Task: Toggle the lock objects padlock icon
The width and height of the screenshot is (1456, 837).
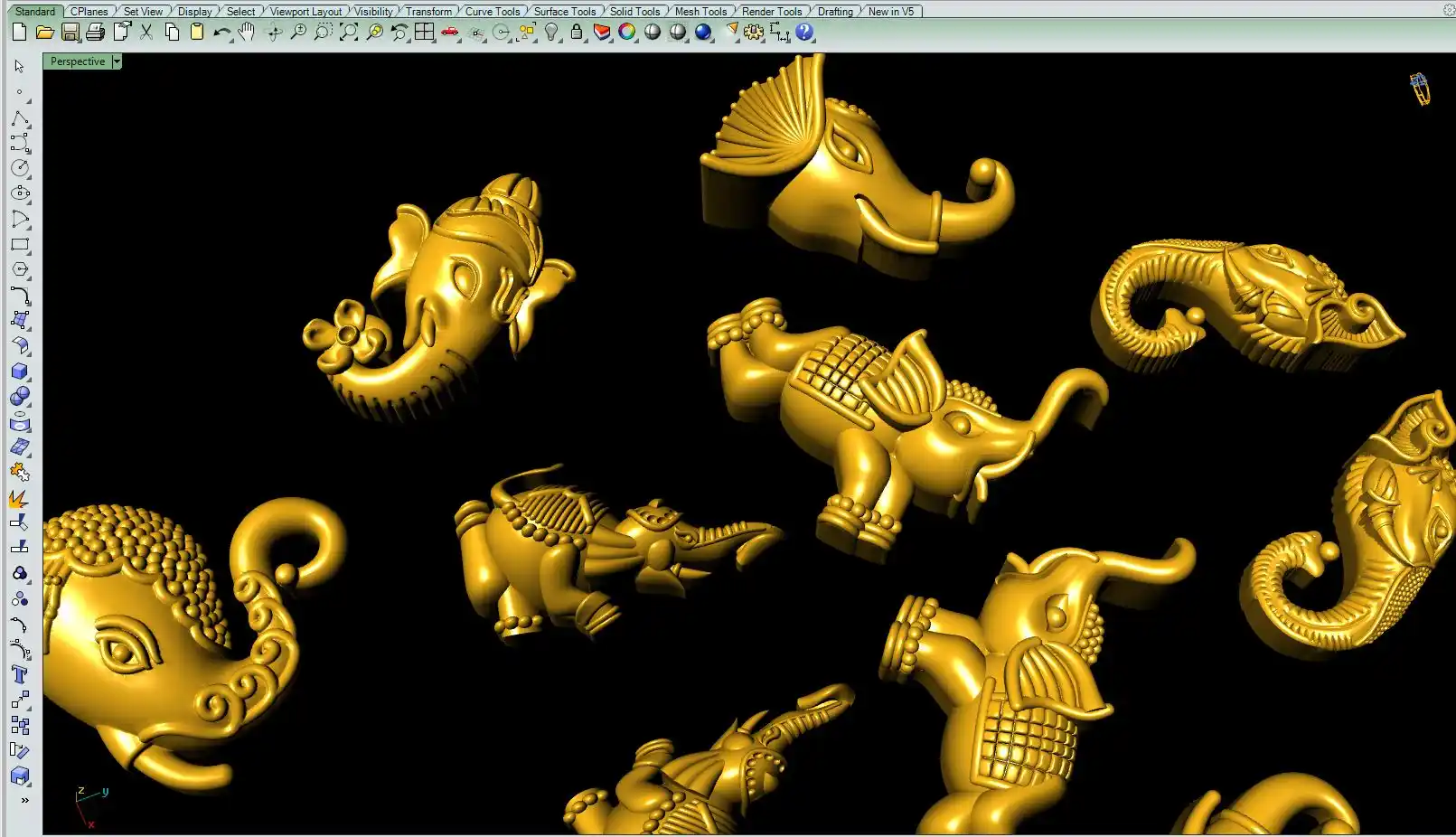Action: pyautogui.click(x=577, y=33)
